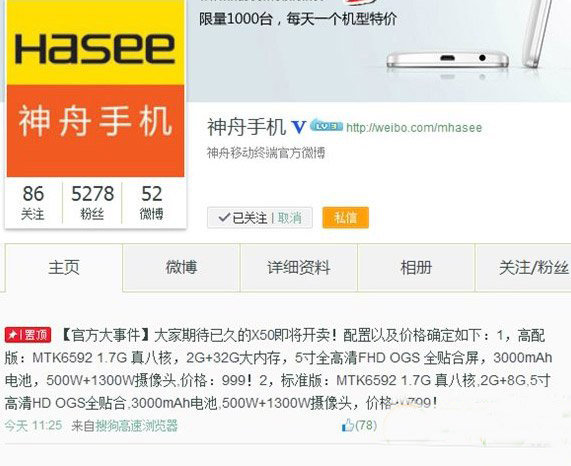Click the red 置顶 pinned post badge
This screenshot has width=571, height=466.
[28, 335]
